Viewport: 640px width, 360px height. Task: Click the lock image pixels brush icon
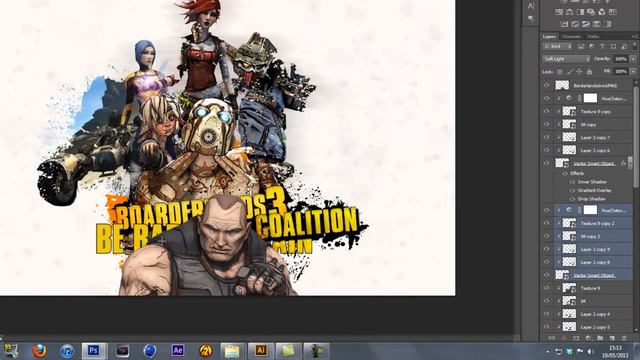(569, 72)
